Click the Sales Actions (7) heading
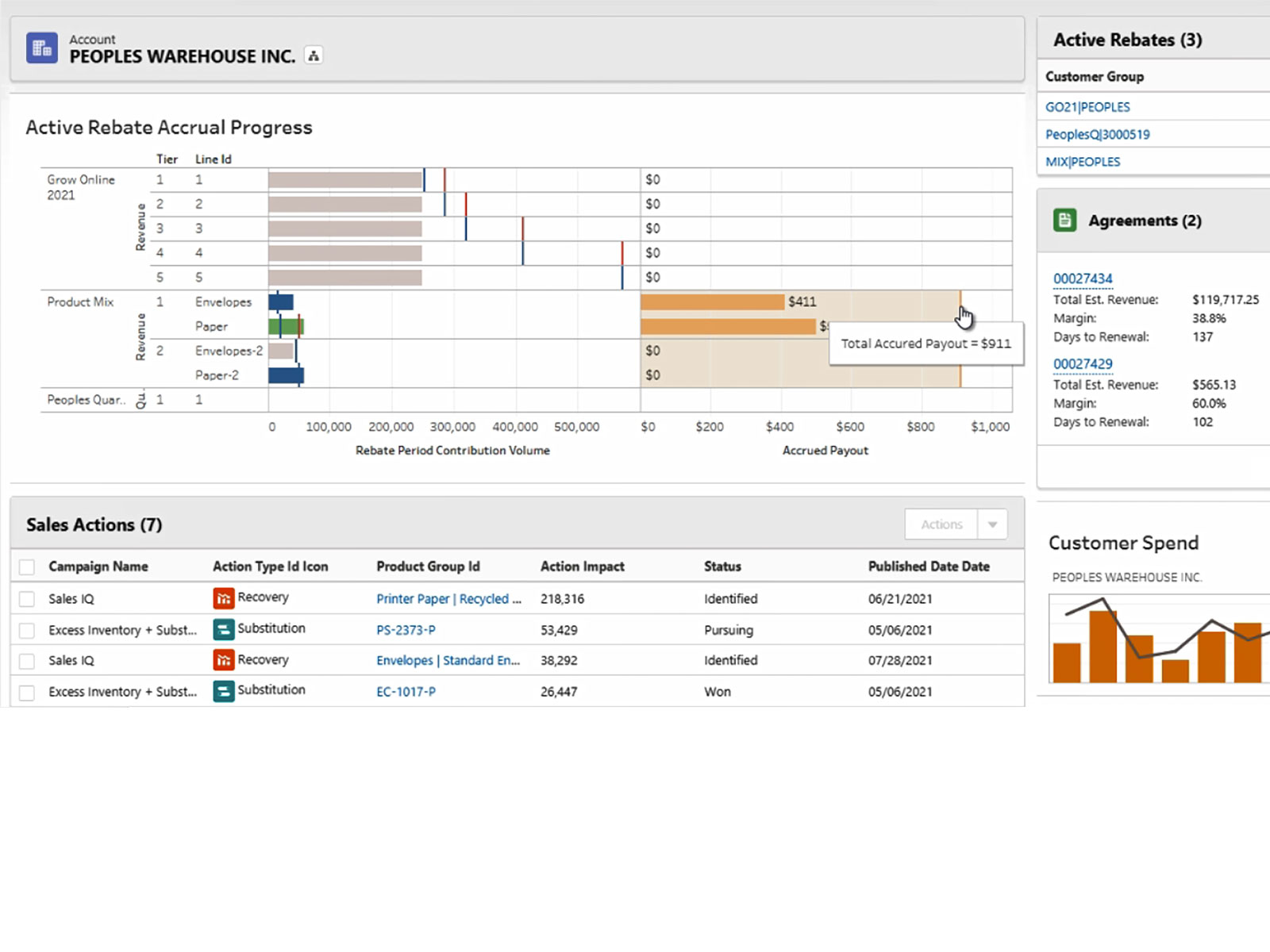The width and height of the screenshot is (1270, 952). coord(94,524)
